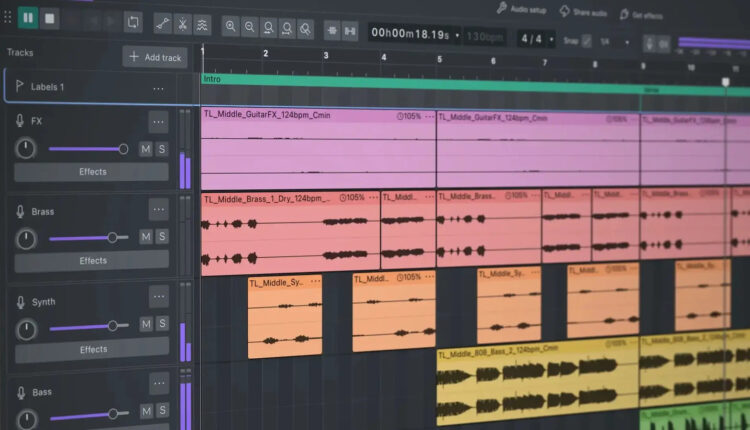Image resolution: width=750 pixels, height=430 pixels.
Task: Click the microphone record meter icon
Action: [650, 44]
